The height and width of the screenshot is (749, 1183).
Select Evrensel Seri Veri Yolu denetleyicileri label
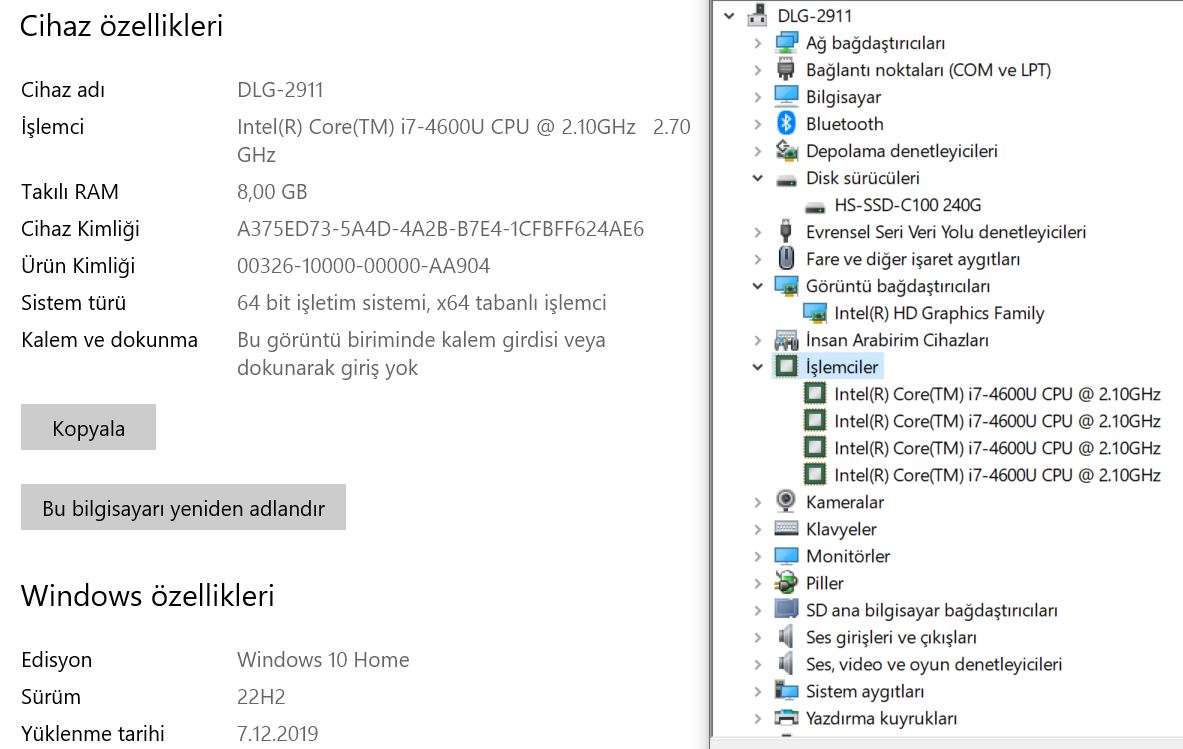coord(946,232)
